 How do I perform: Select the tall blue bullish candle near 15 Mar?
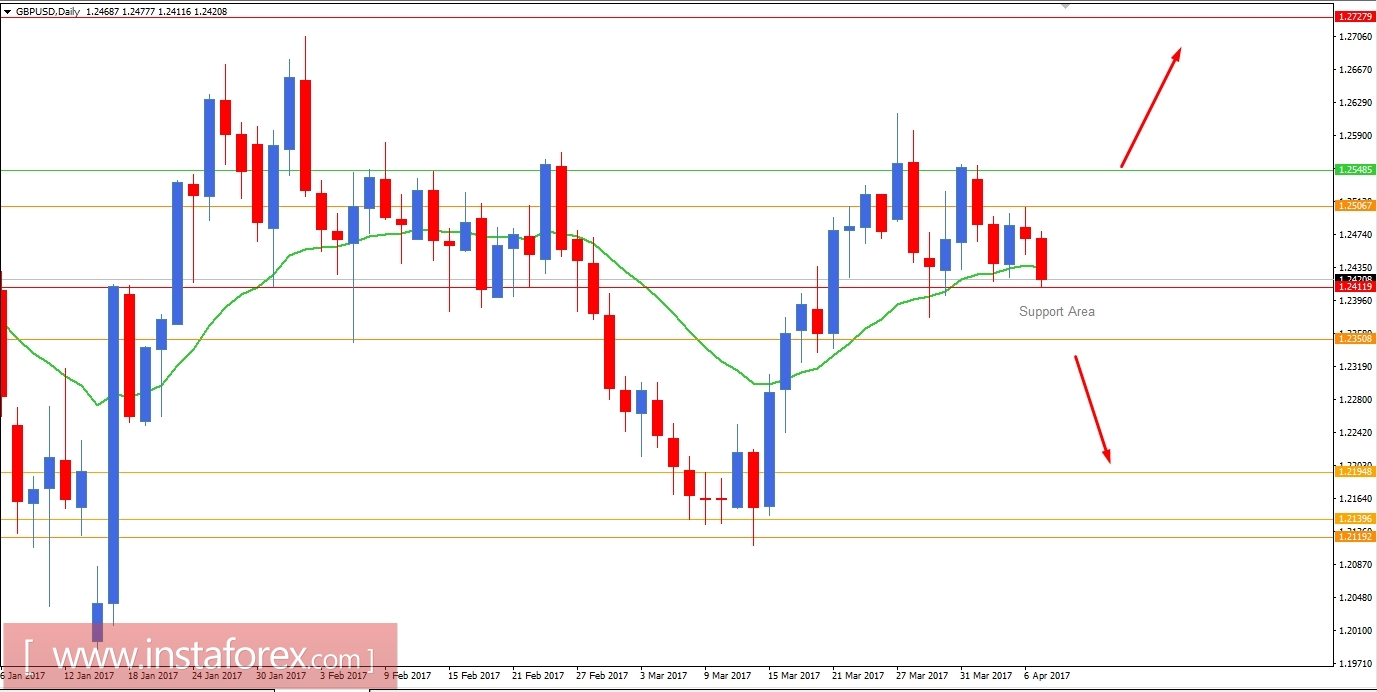(768, 450)
